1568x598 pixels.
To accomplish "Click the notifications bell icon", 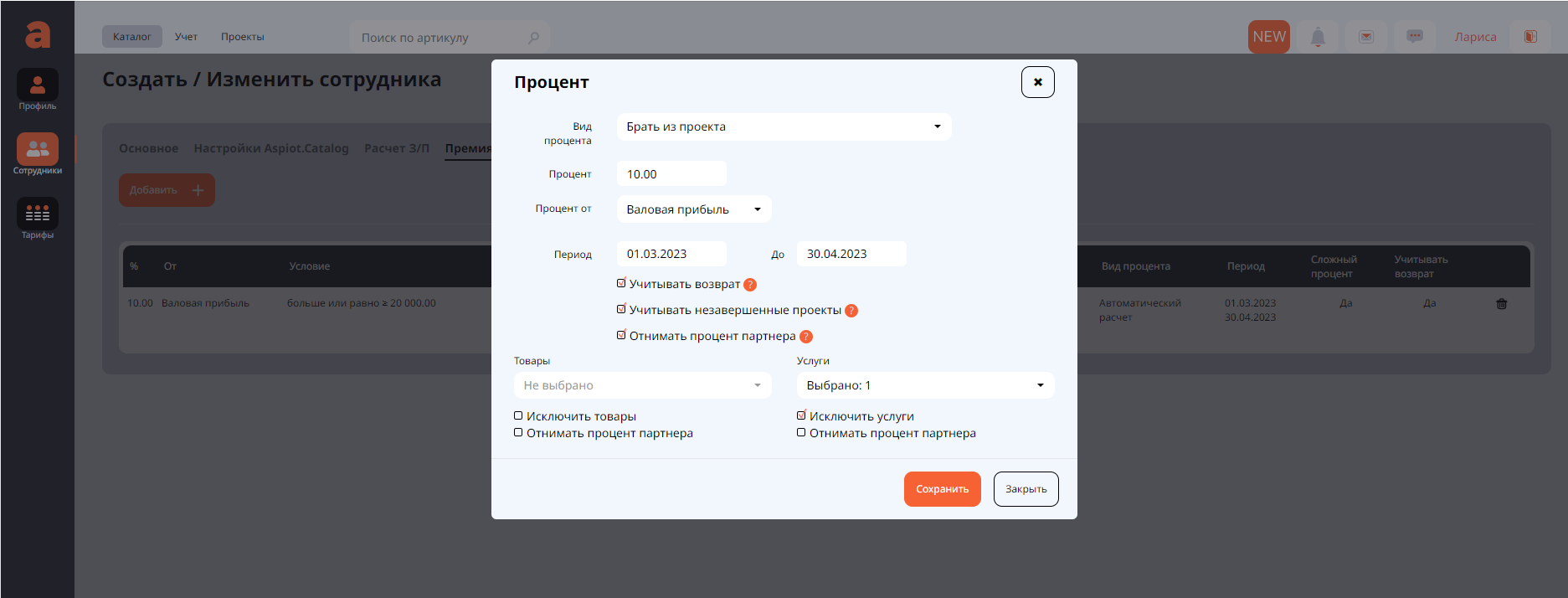I will click(1318, 37).
